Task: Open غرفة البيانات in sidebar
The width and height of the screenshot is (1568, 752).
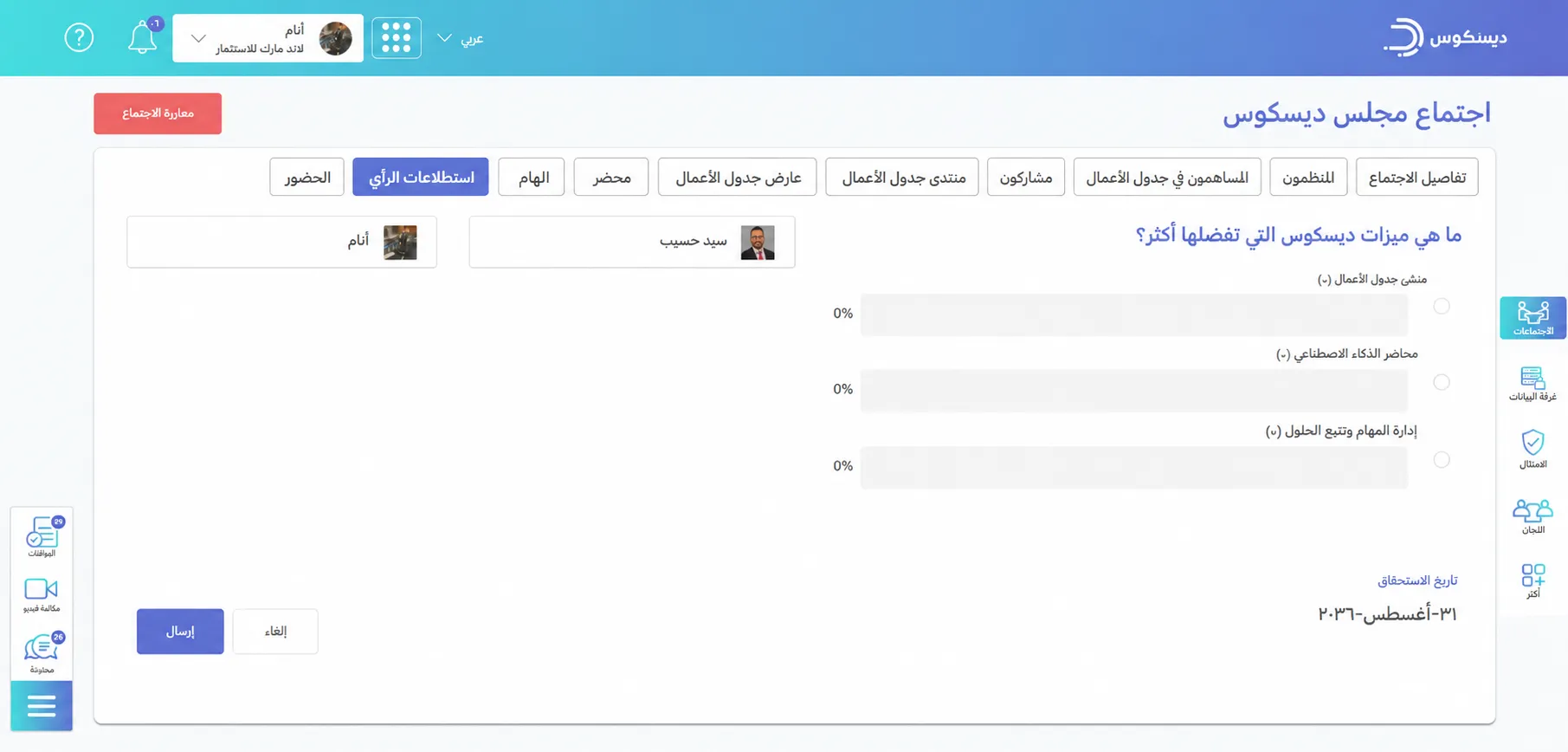Action: point(1533,384)
